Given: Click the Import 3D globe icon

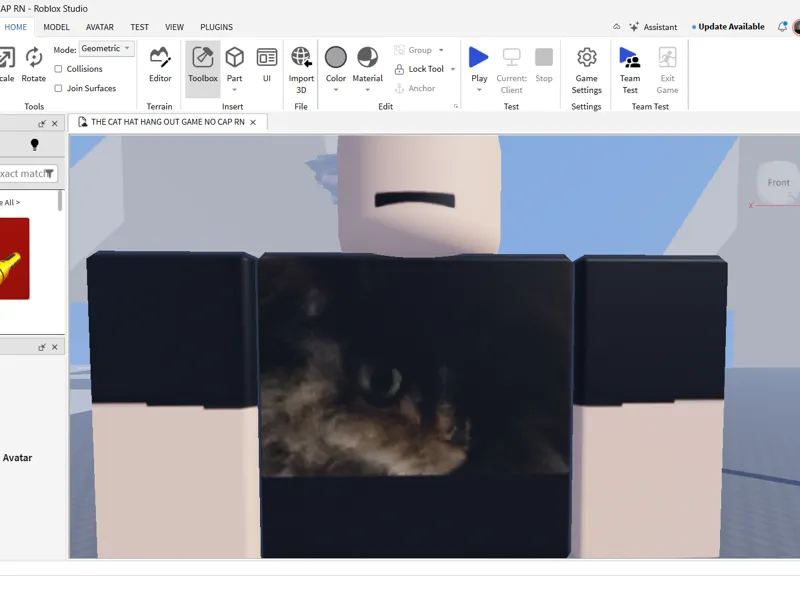Looking at the screenshot, I should (x=301, y=57).
